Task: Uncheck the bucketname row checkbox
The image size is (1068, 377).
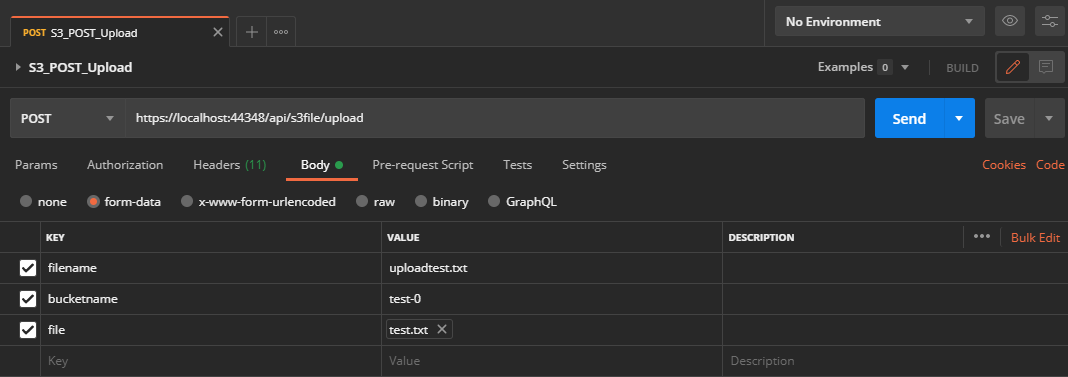Action: (28, 299)
